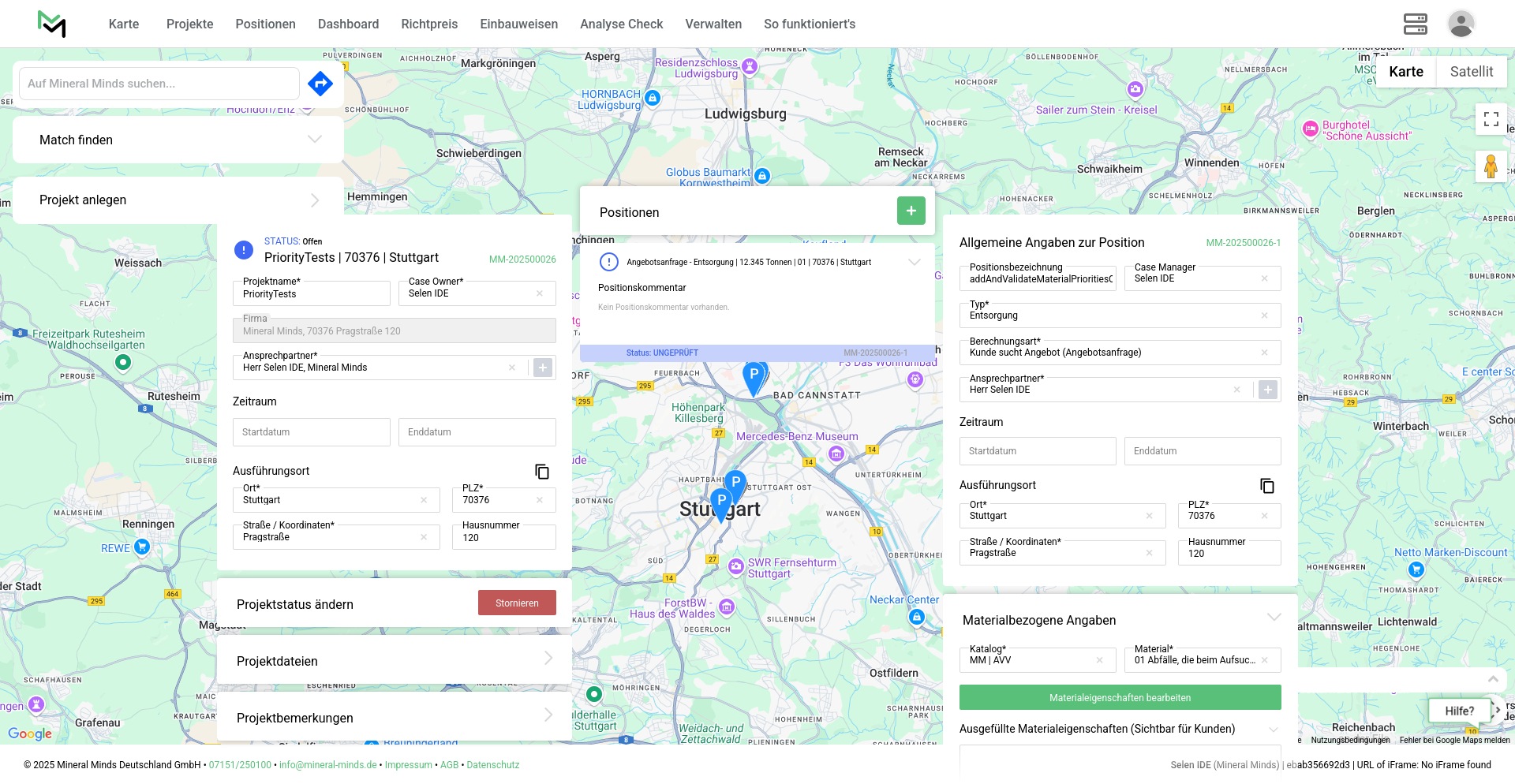Open the Einbauweisen menu item
This screenshot has height=784, width=1515.
(518, 24)
